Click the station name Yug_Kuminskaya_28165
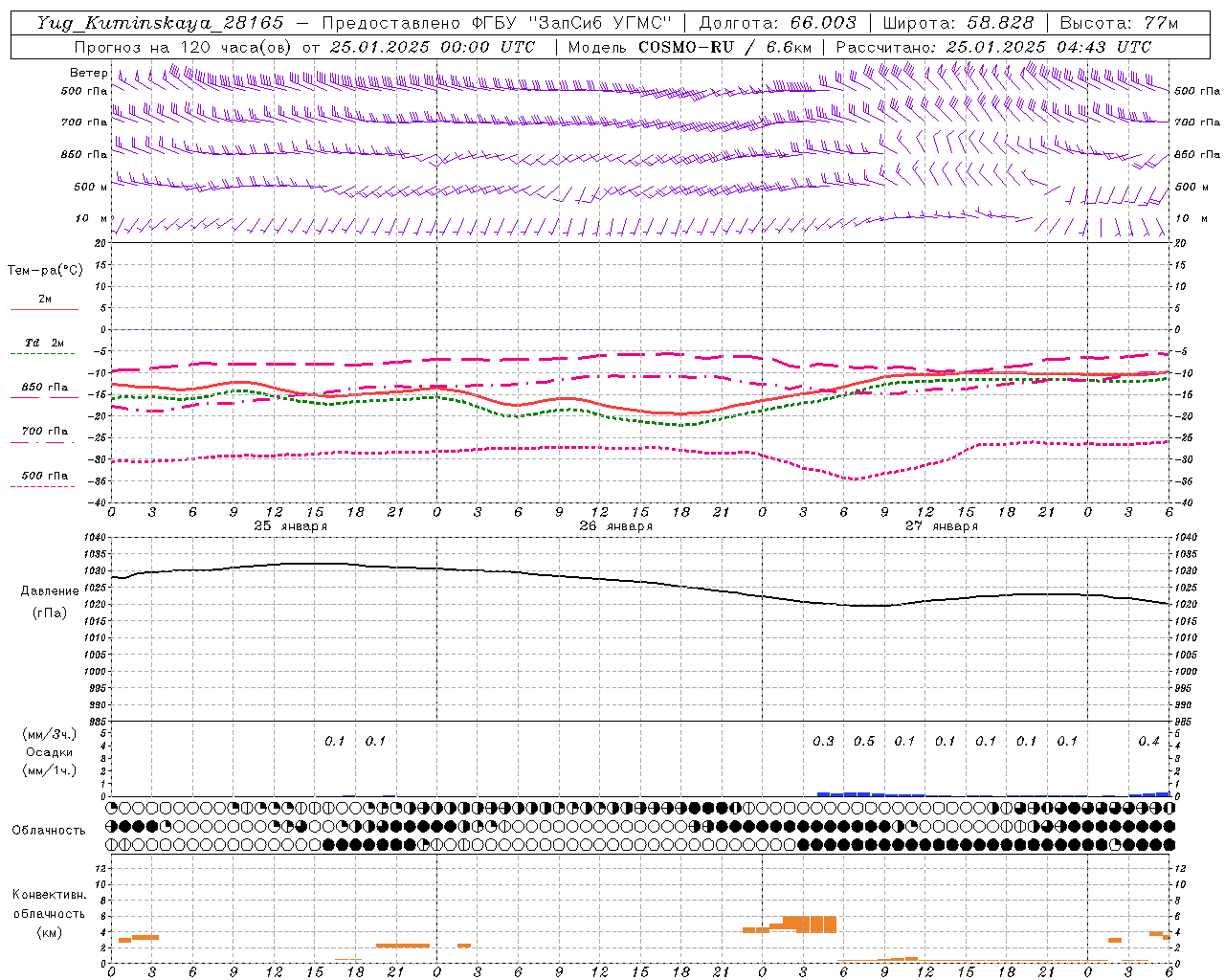The image size is (1225, 980). click(160, 23)
